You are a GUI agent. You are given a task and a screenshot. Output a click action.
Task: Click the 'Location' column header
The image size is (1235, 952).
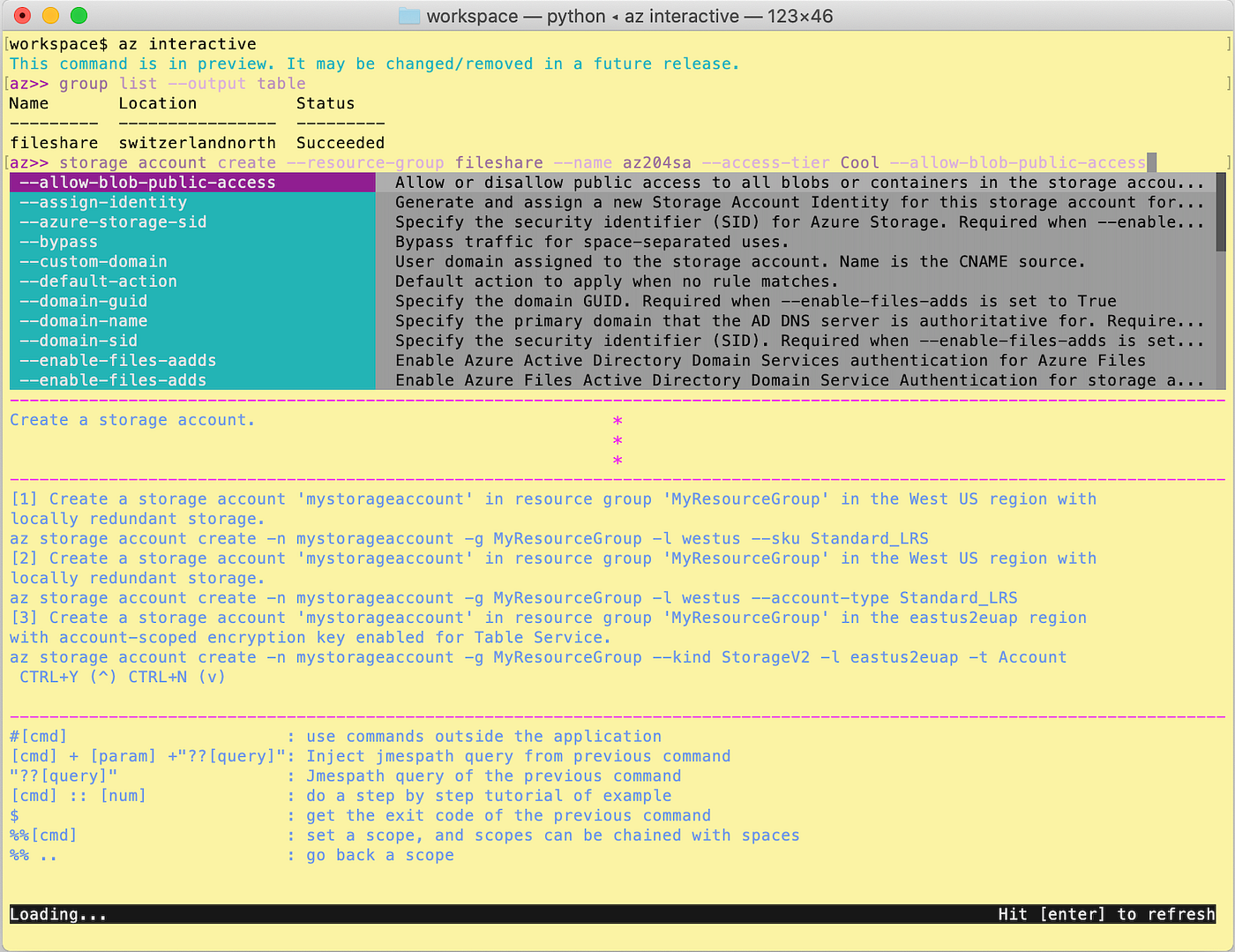[158, 103]
